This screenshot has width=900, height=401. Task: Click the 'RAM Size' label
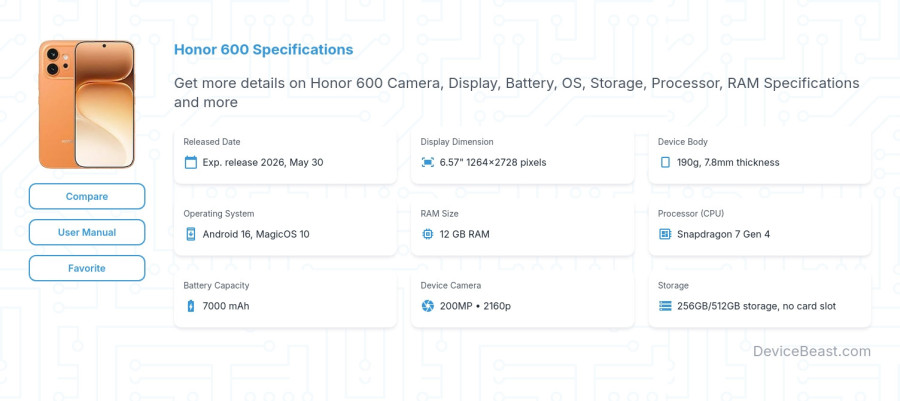click(x=439, y=213)
